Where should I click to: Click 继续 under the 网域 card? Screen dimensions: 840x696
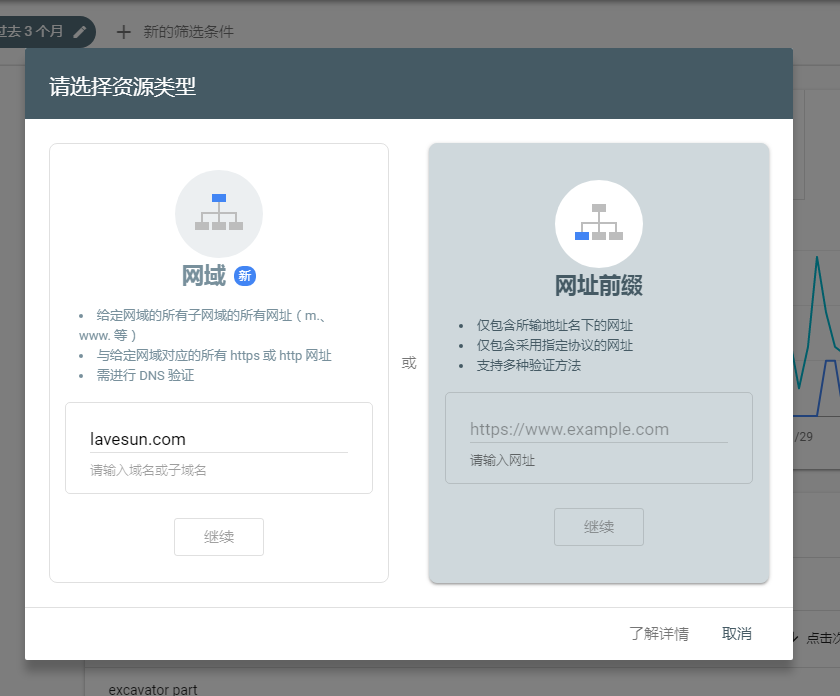(218, 537)
